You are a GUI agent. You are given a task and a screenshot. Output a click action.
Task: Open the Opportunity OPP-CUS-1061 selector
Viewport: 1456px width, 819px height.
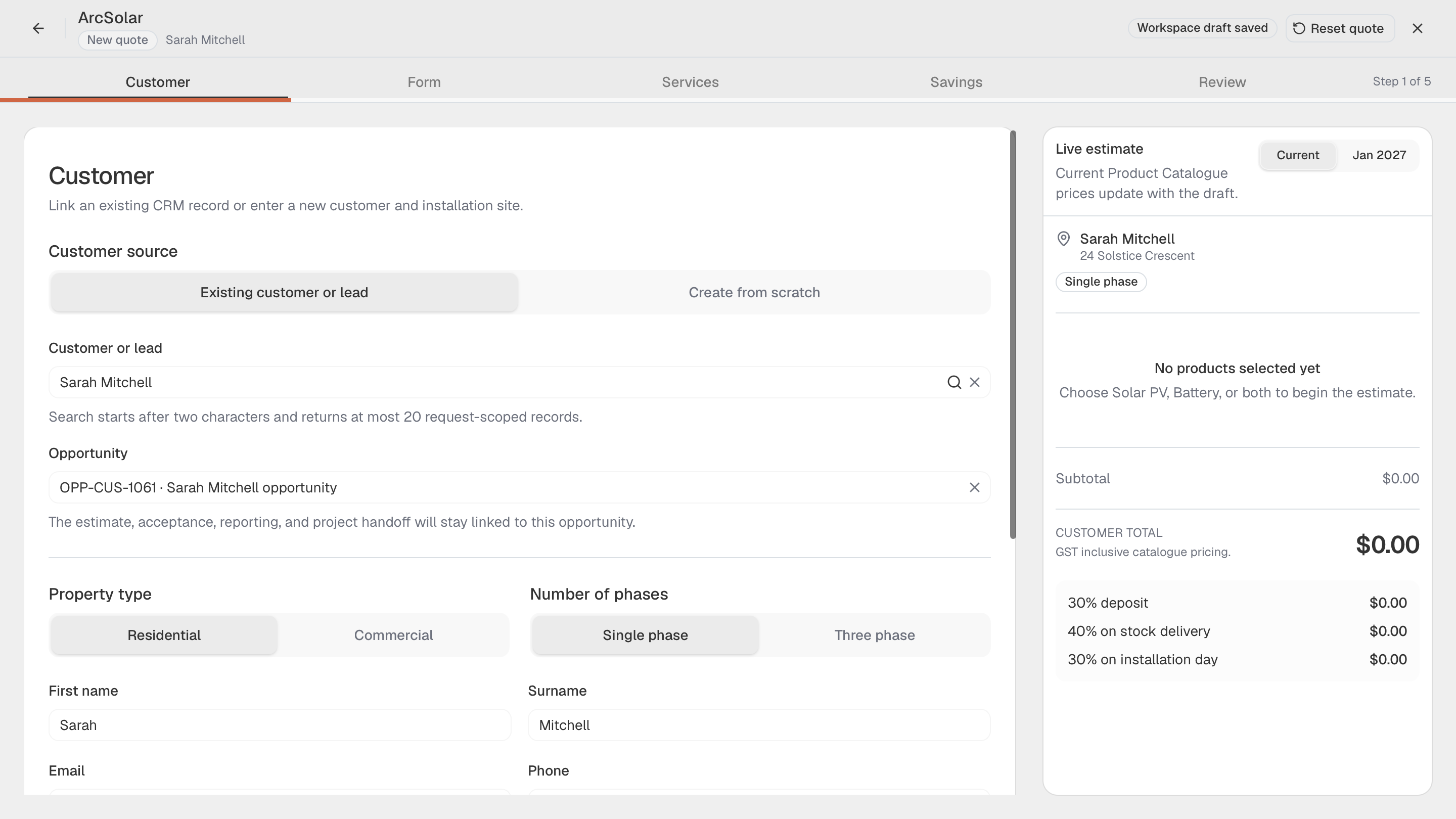519,488
